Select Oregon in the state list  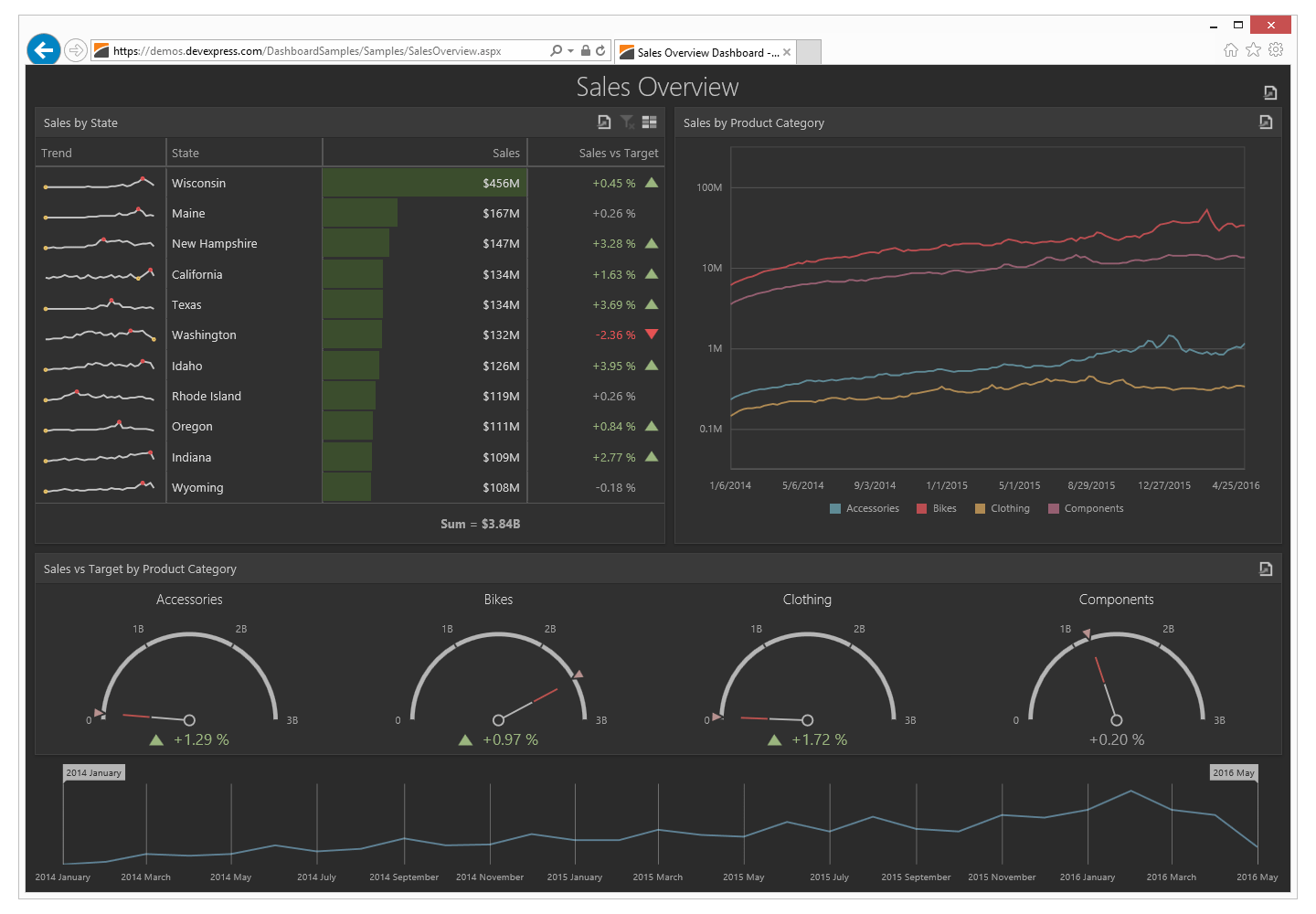[x=350, y=427]
